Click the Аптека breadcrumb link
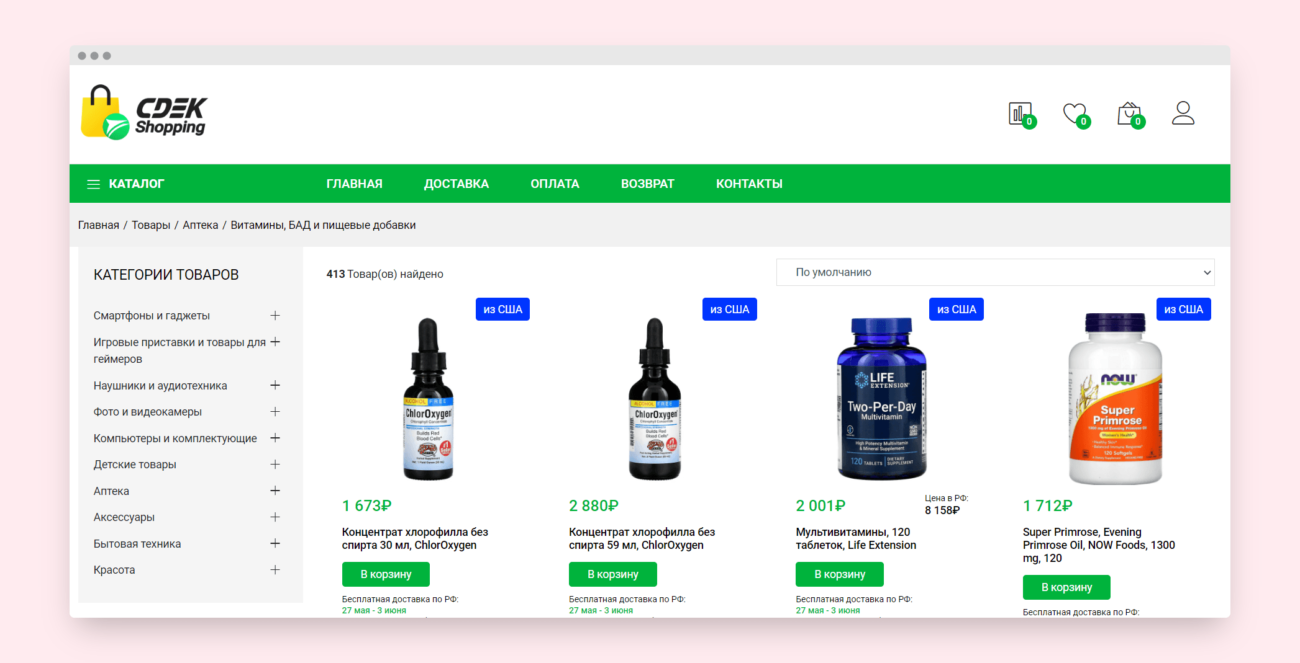The width and height of the screenshot is (1300, 663). [200, 225]
